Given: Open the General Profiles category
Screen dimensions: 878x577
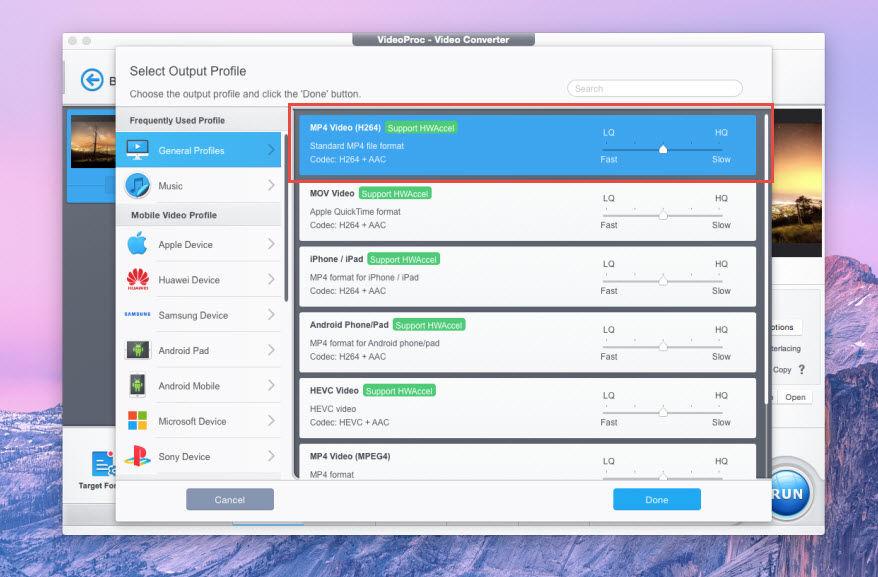Looking at the screenshot, I should click(x=199, y=150).
